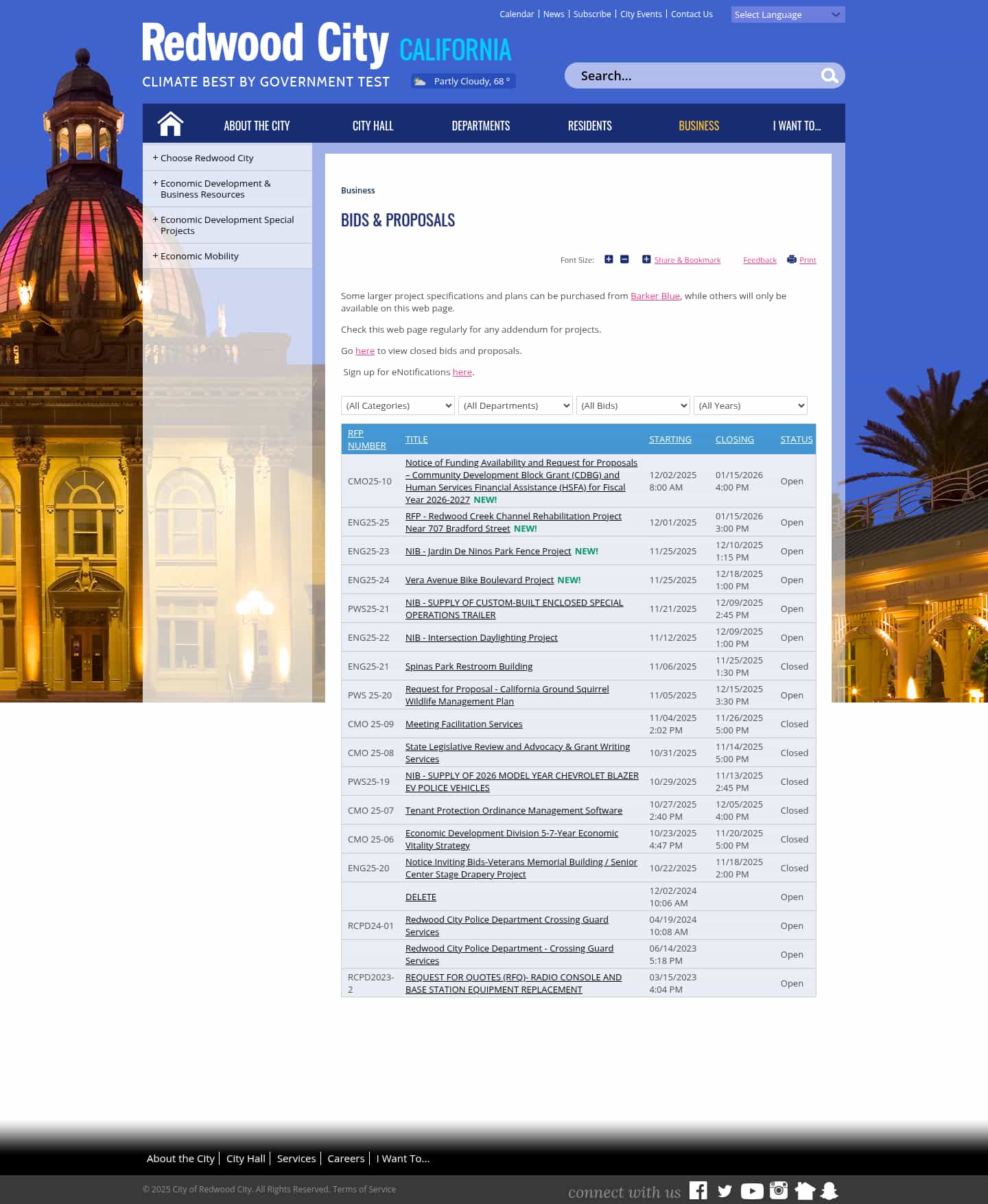Sort table by Closing column header
The height and width of the screenshot is (1204, 988).
coord(734,439)
